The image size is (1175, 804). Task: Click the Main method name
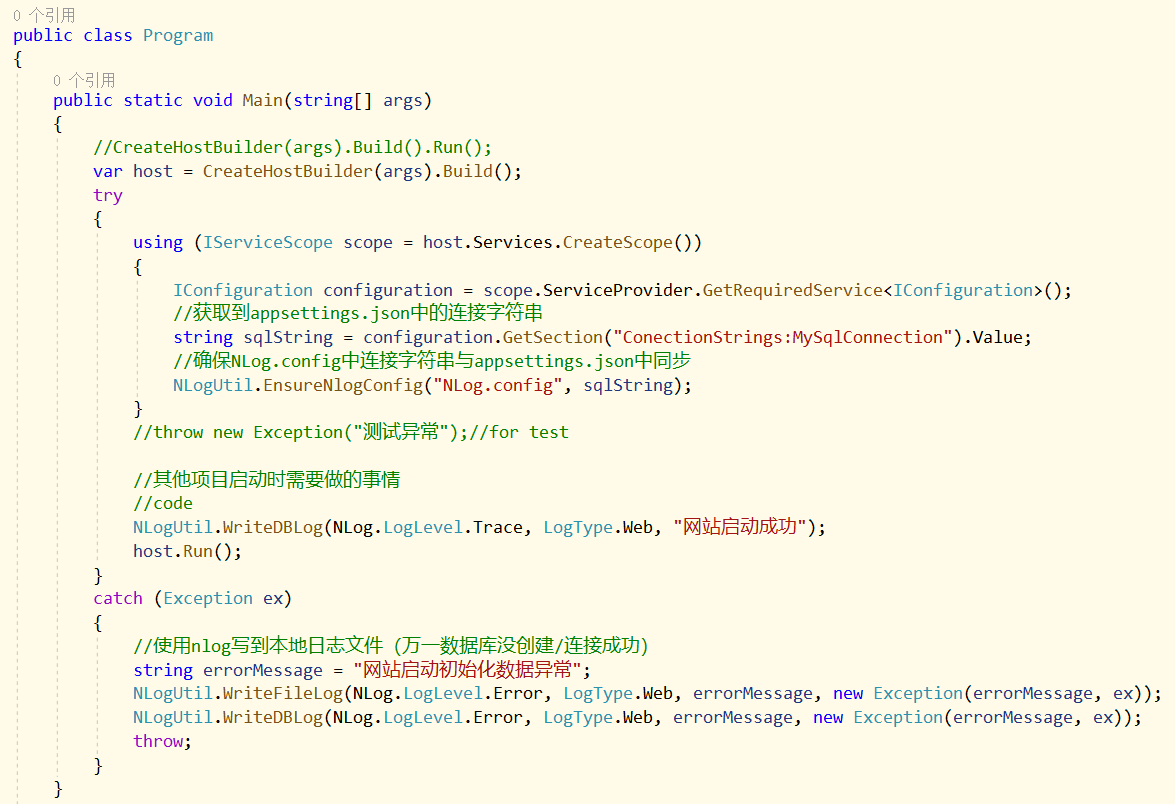pos(262,100)
